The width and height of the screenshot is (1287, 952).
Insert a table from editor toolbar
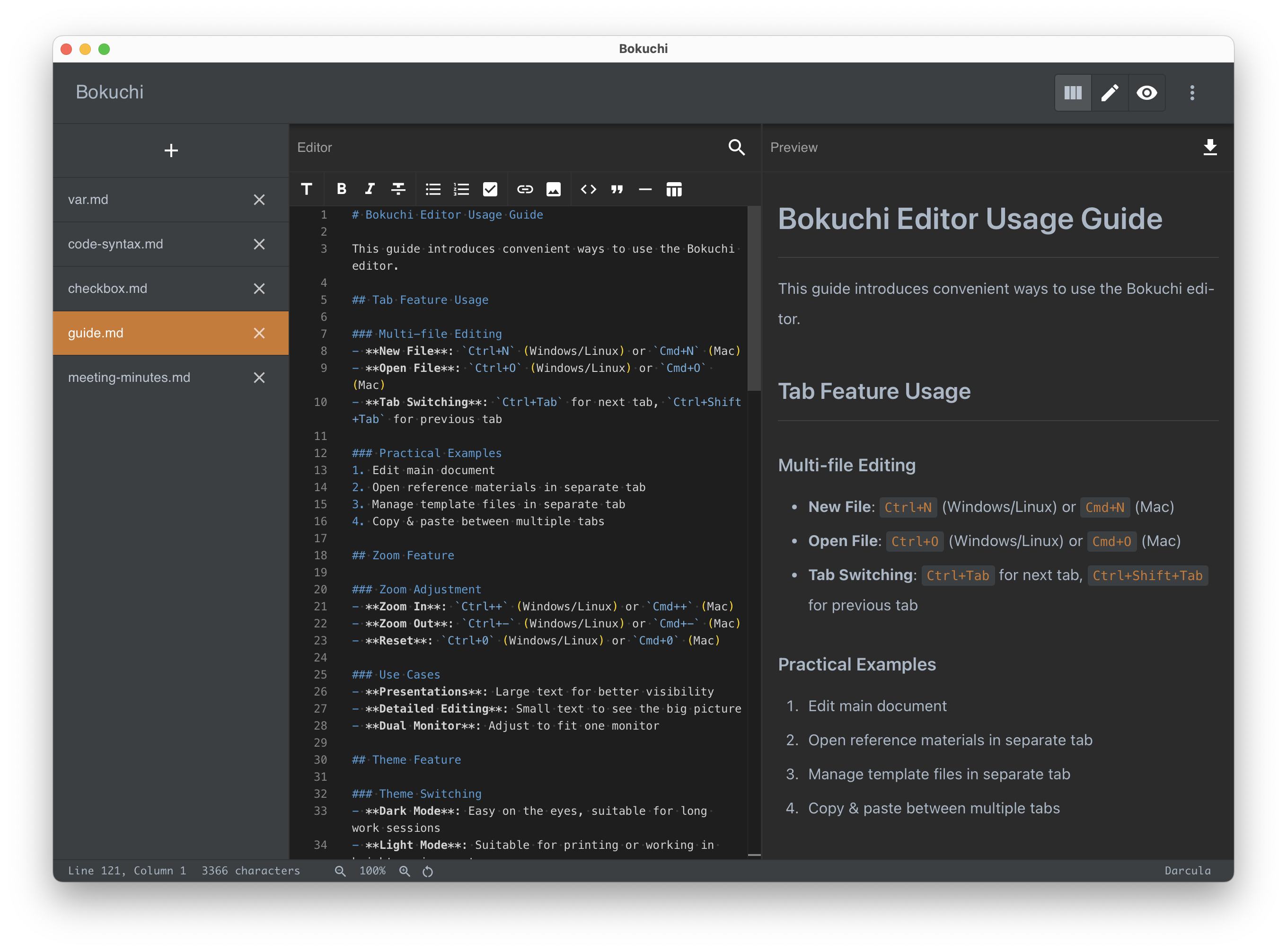674,189
